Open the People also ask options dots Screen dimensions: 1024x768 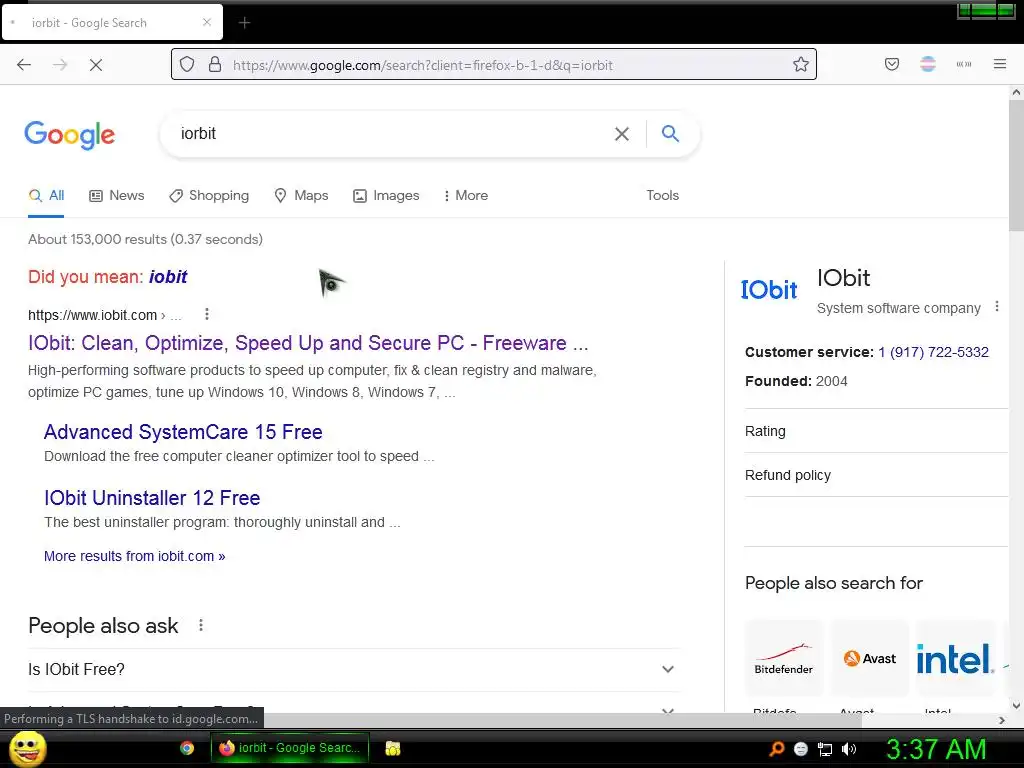click(201, 625)
